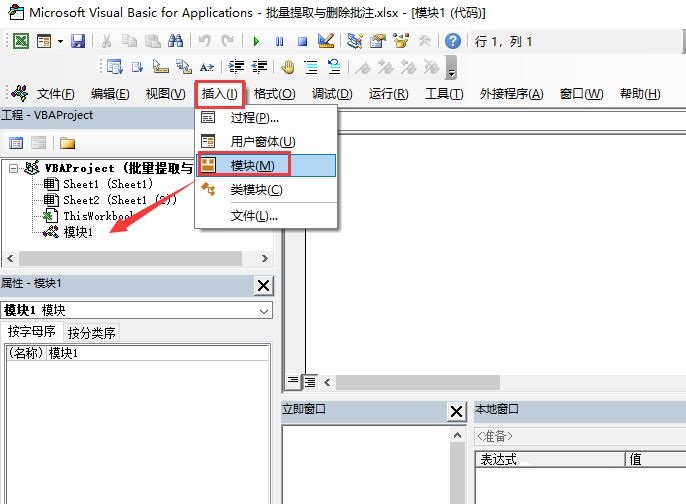
Task: Close the 立即窗口 panel
Action: tap(456, 411)
